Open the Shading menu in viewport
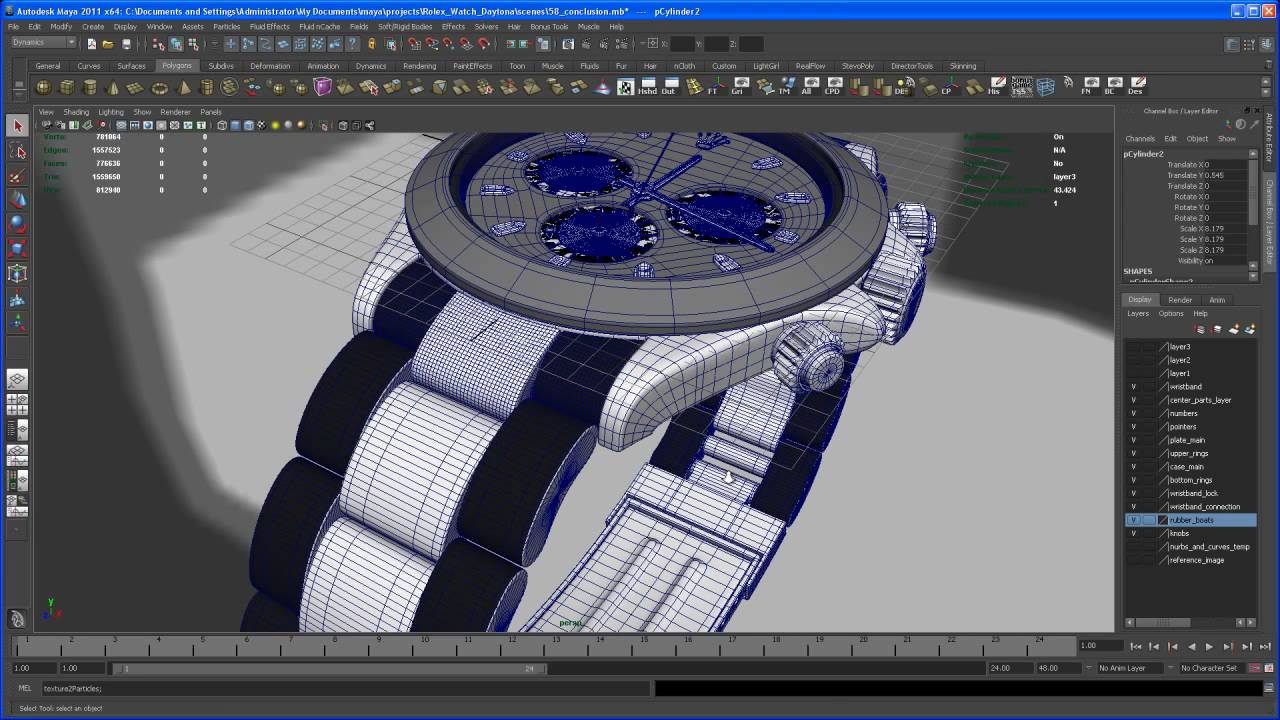The height and width of the screenshot is (720, 1280). pos(76,112)
